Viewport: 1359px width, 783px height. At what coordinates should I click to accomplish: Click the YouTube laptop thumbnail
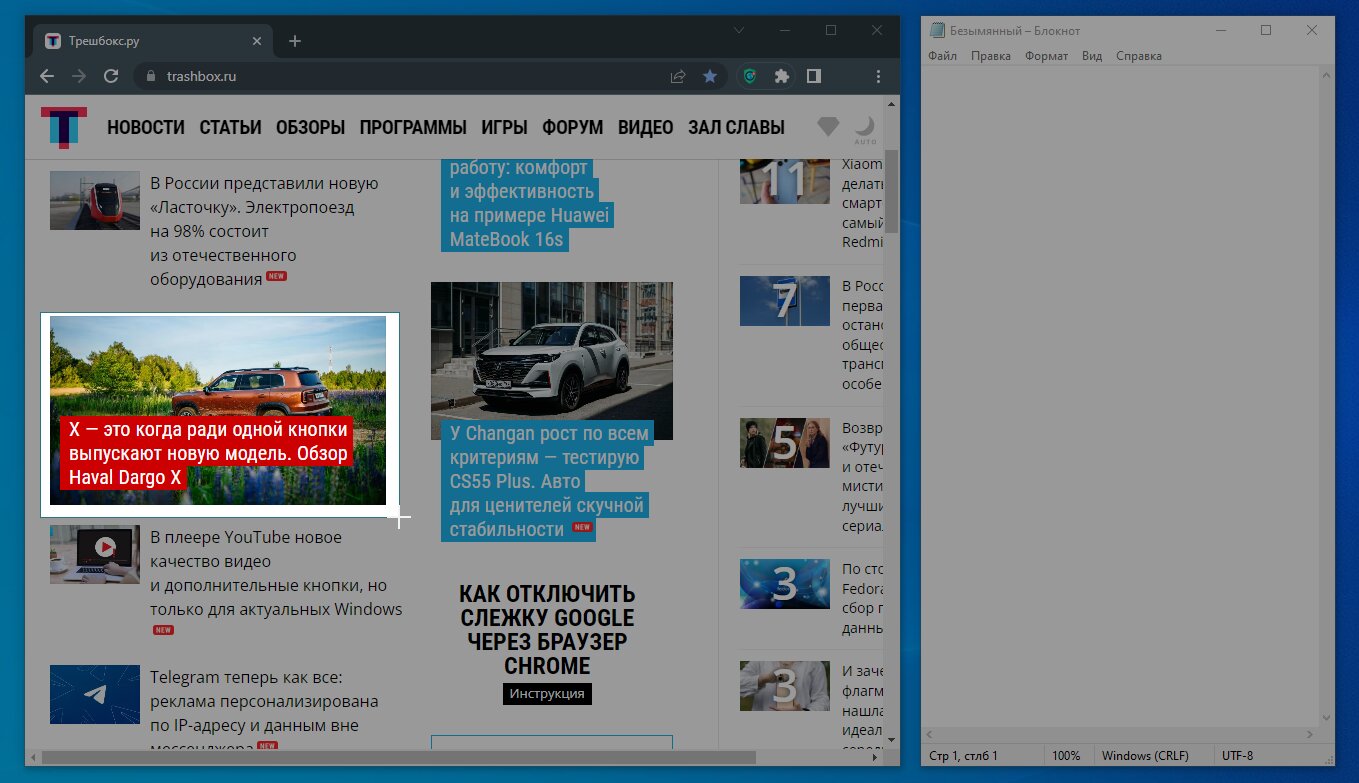pyautogui.click(x=95, y=554)
